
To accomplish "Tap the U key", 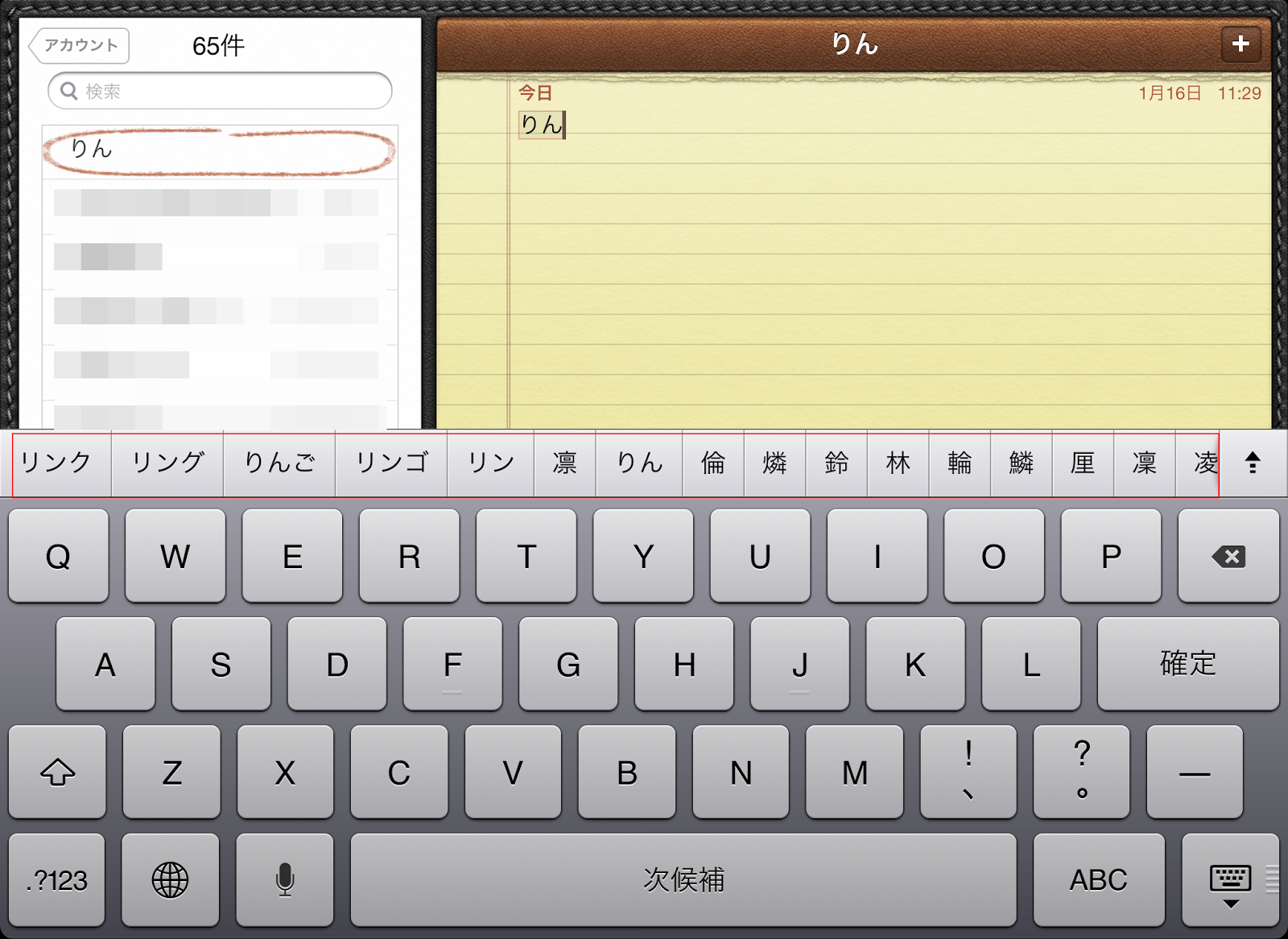I will point(760,556).
